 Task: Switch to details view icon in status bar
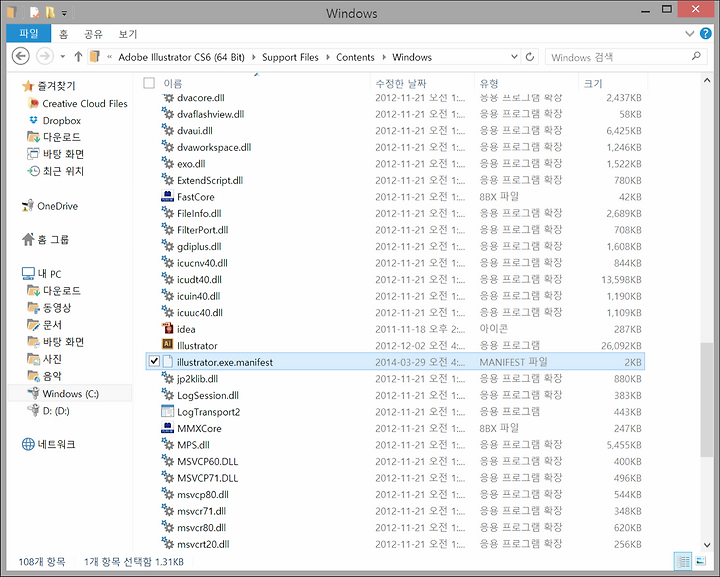coord(683,561)
